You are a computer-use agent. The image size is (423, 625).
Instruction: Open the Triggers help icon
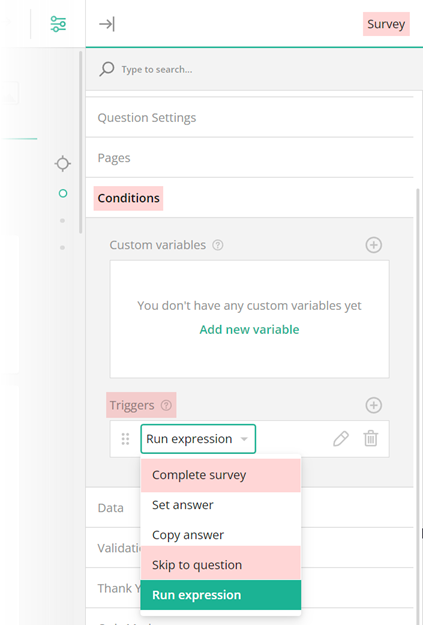[166, 405]
